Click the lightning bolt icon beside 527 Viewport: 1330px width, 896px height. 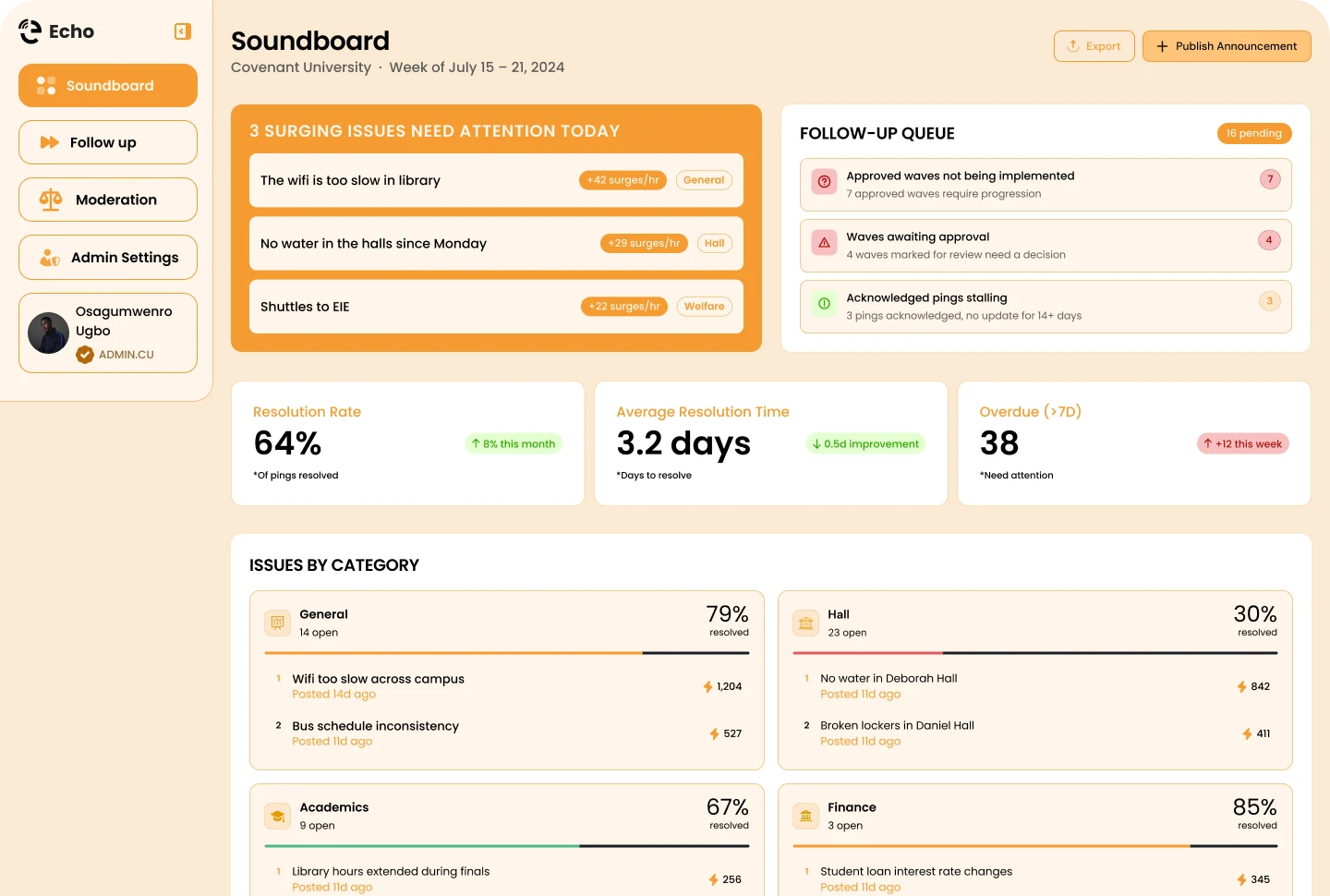[x=714, y=734]
